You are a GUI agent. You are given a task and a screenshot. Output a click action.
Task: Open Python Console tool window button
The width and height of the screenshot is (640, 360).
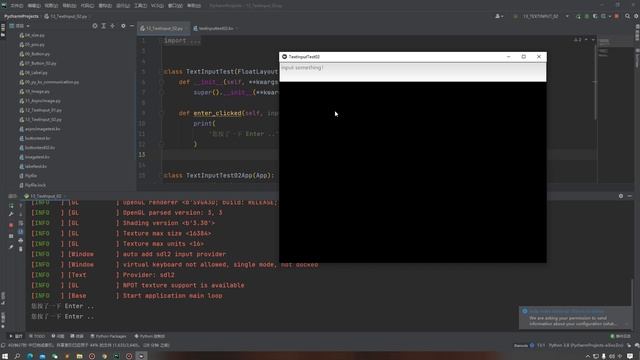(x=150, y=336)
